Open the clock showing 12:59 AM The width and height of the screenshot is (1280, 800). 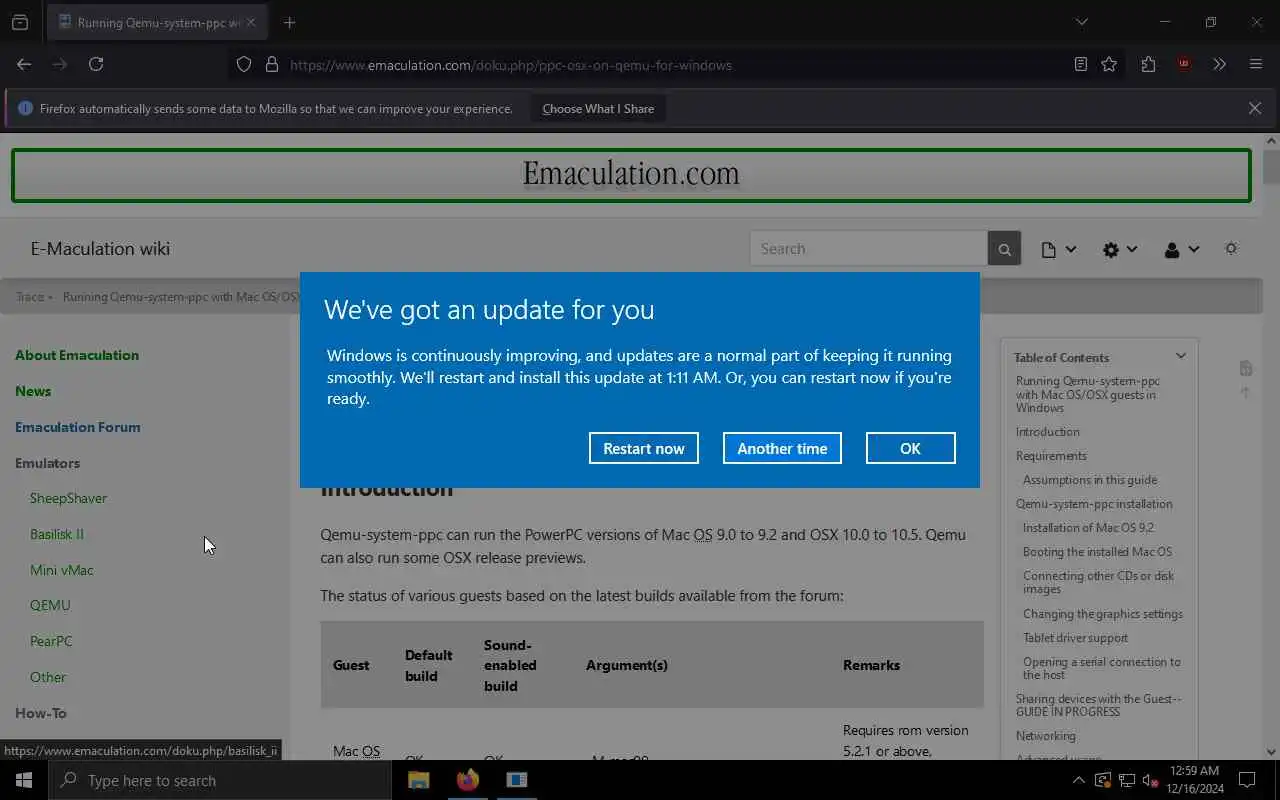pyautogui.click(x=1194, y=780)
